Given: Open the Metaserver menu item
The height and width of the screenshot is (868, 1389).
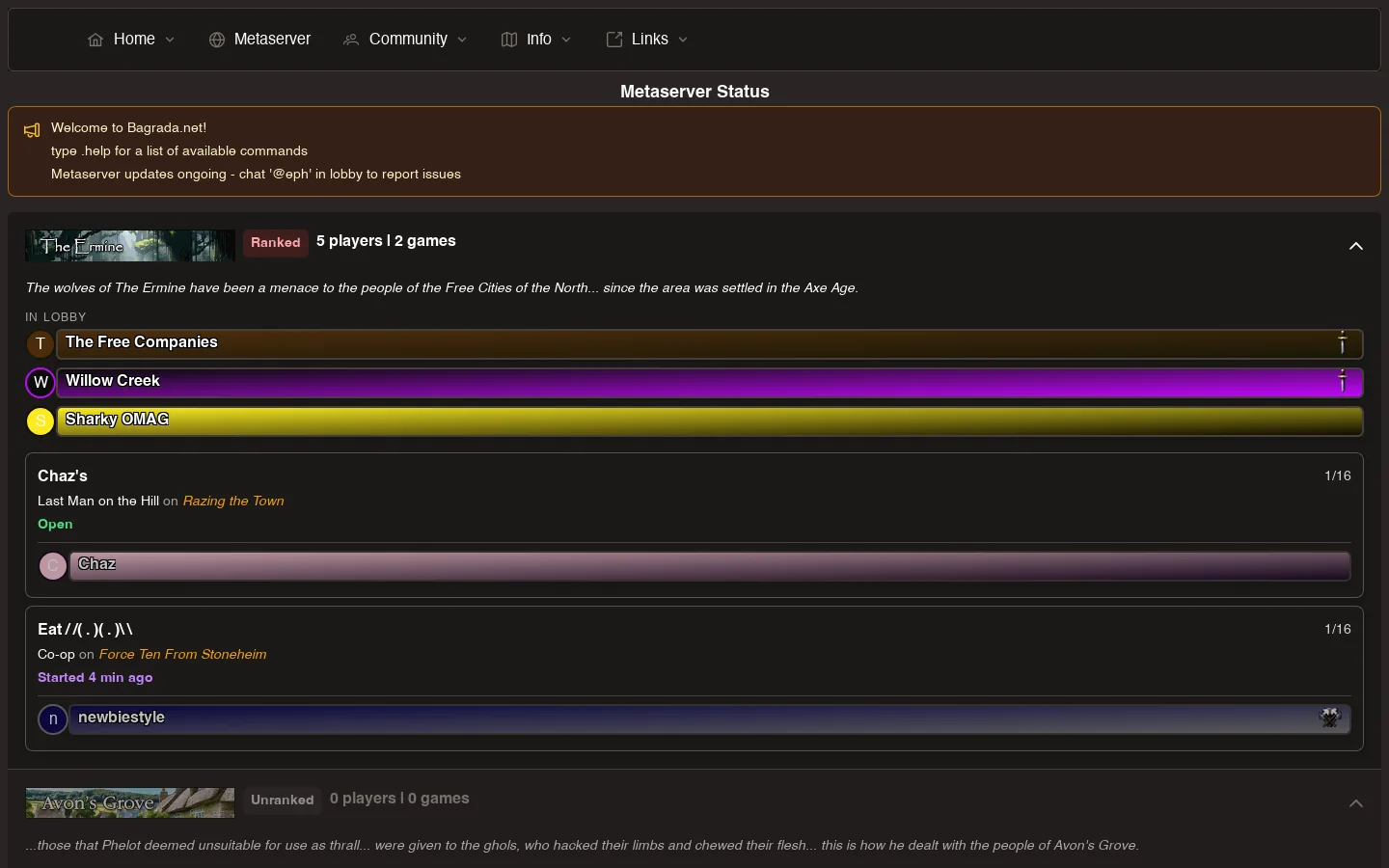Looking at the screenshot, I should pyautogui.click(x=259, y=40).
